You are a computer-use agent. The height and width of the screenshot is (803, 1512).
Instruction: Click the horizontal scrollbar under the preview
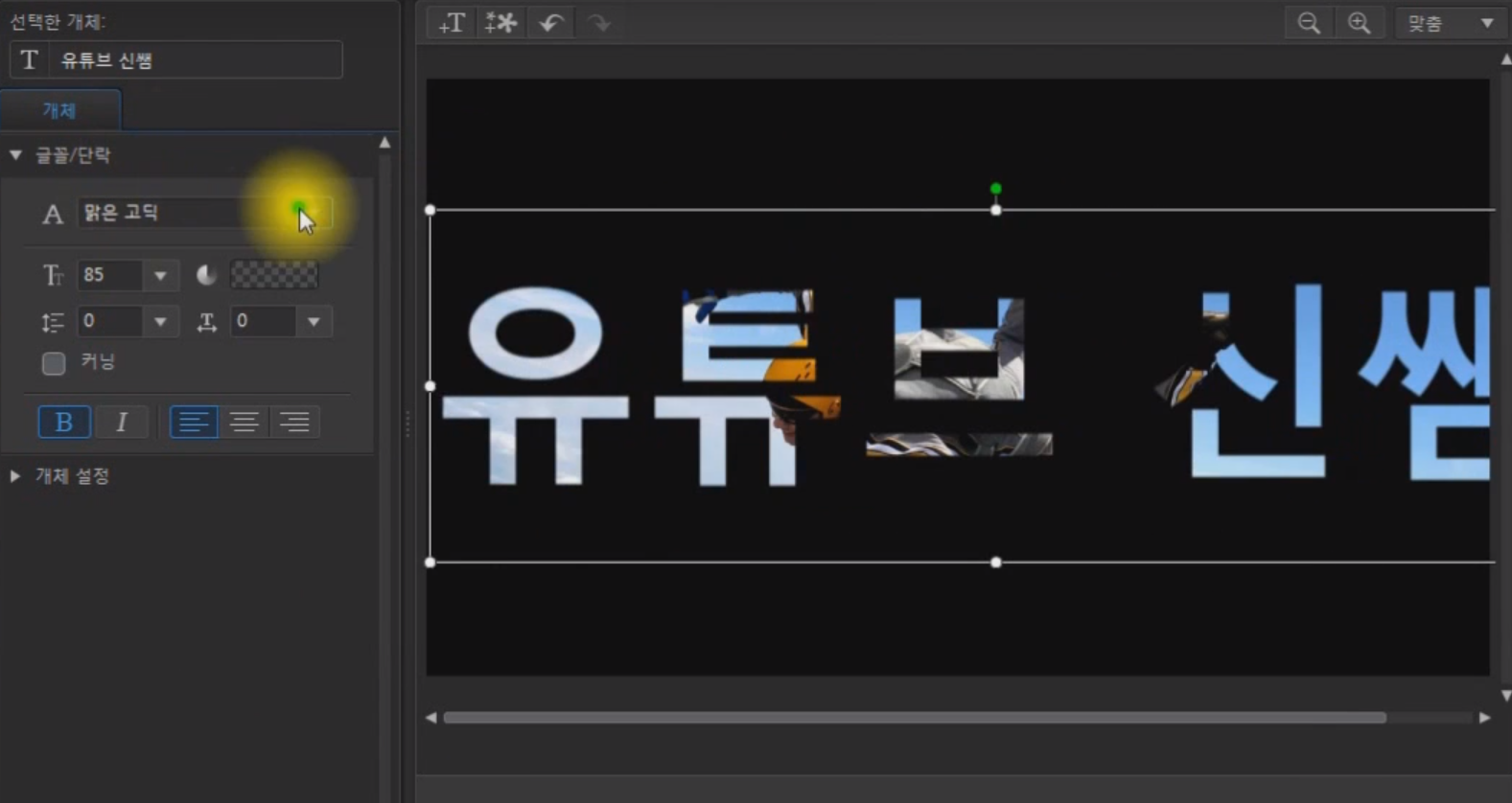(915, 718)
